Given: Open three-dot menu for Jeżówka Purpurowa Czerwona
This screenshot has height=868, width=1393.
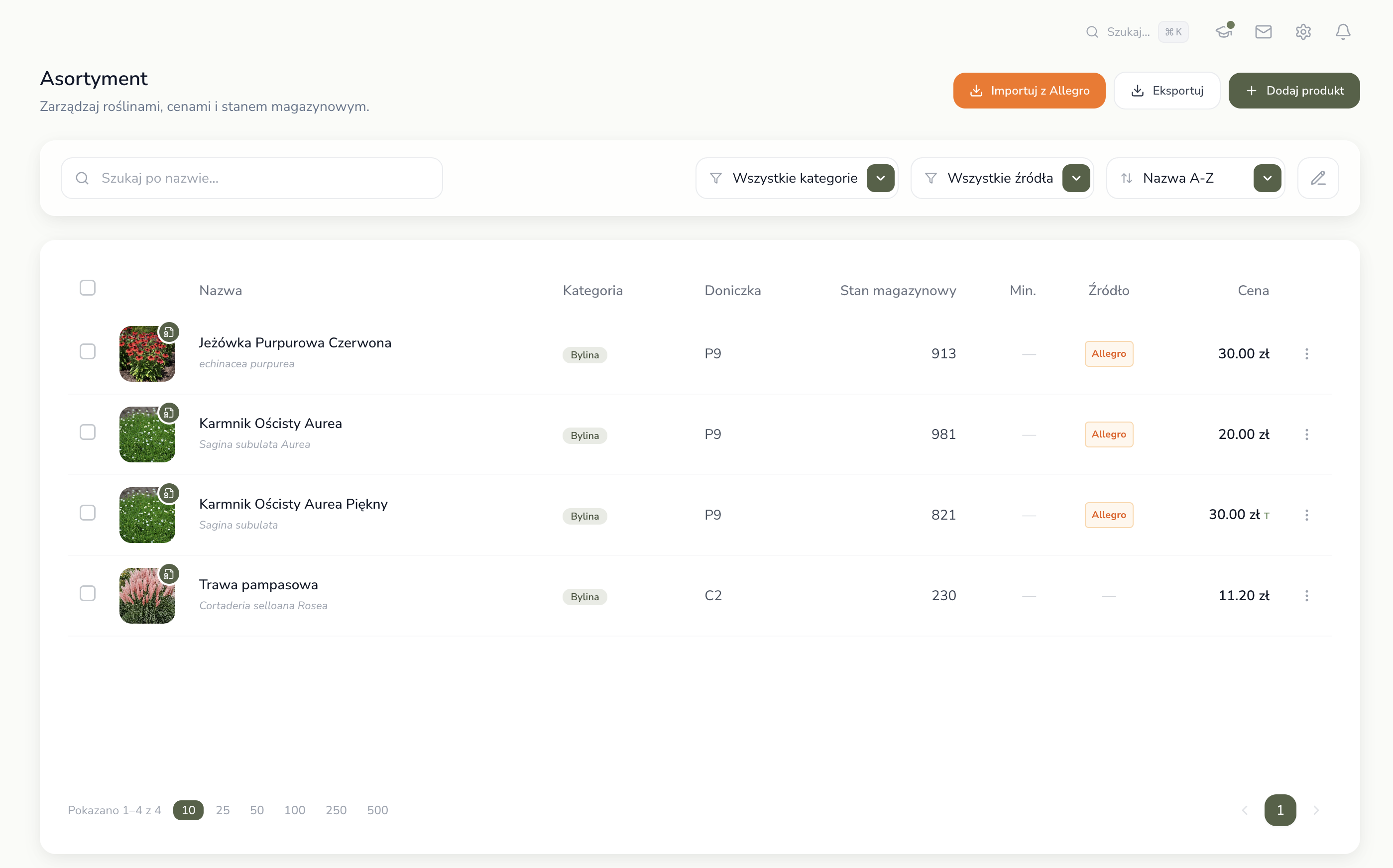Looking at the screenshot, I should pyautogui.click(x=1306, y=354).
